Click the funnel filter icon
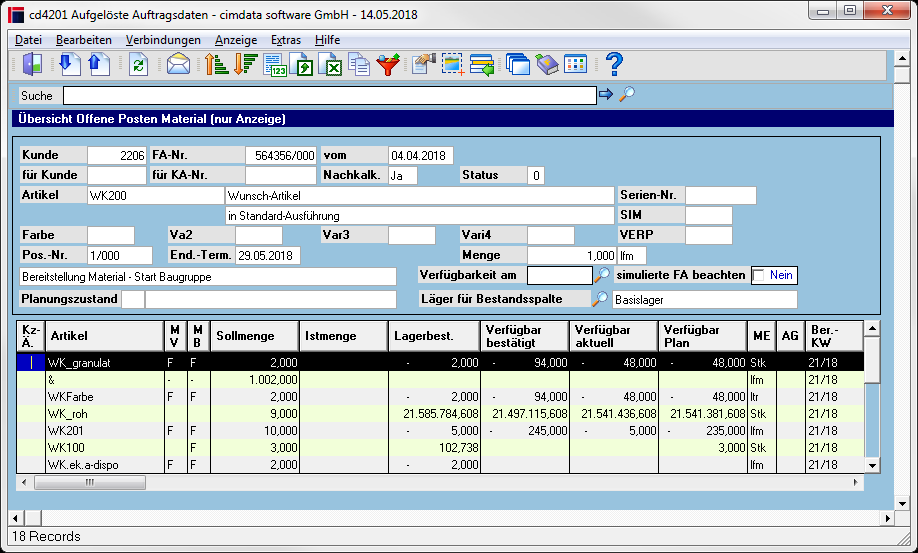The height and width of the screenshot is (553, 918). click(388, 64)
